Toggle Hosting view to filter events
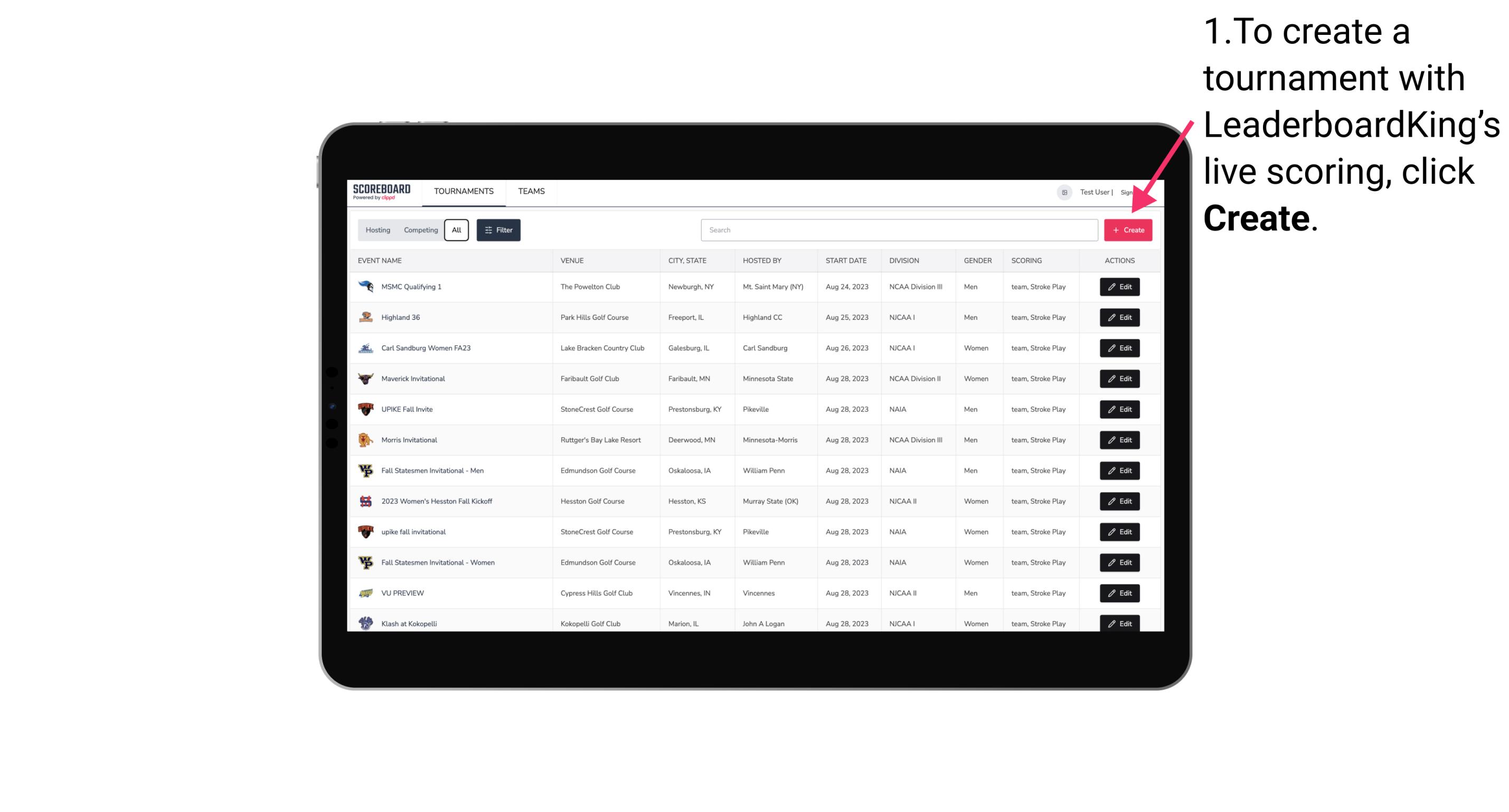Image resolution: width=1509 pixels, height=812 pixels. (x=378, y=229)
